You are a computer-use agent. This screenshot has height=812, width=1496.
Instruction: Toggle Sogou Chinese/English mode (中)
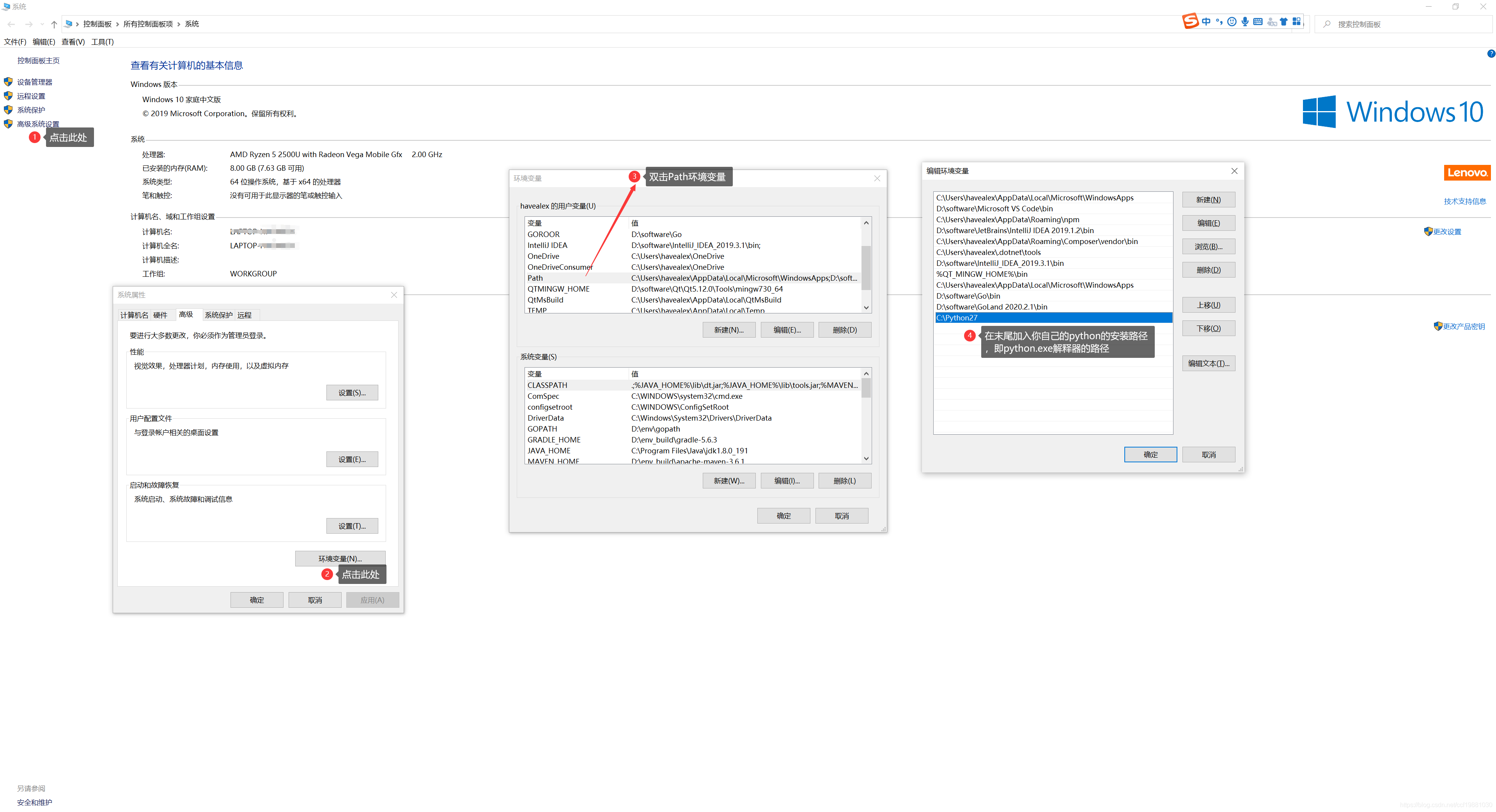pos(1206,22)
